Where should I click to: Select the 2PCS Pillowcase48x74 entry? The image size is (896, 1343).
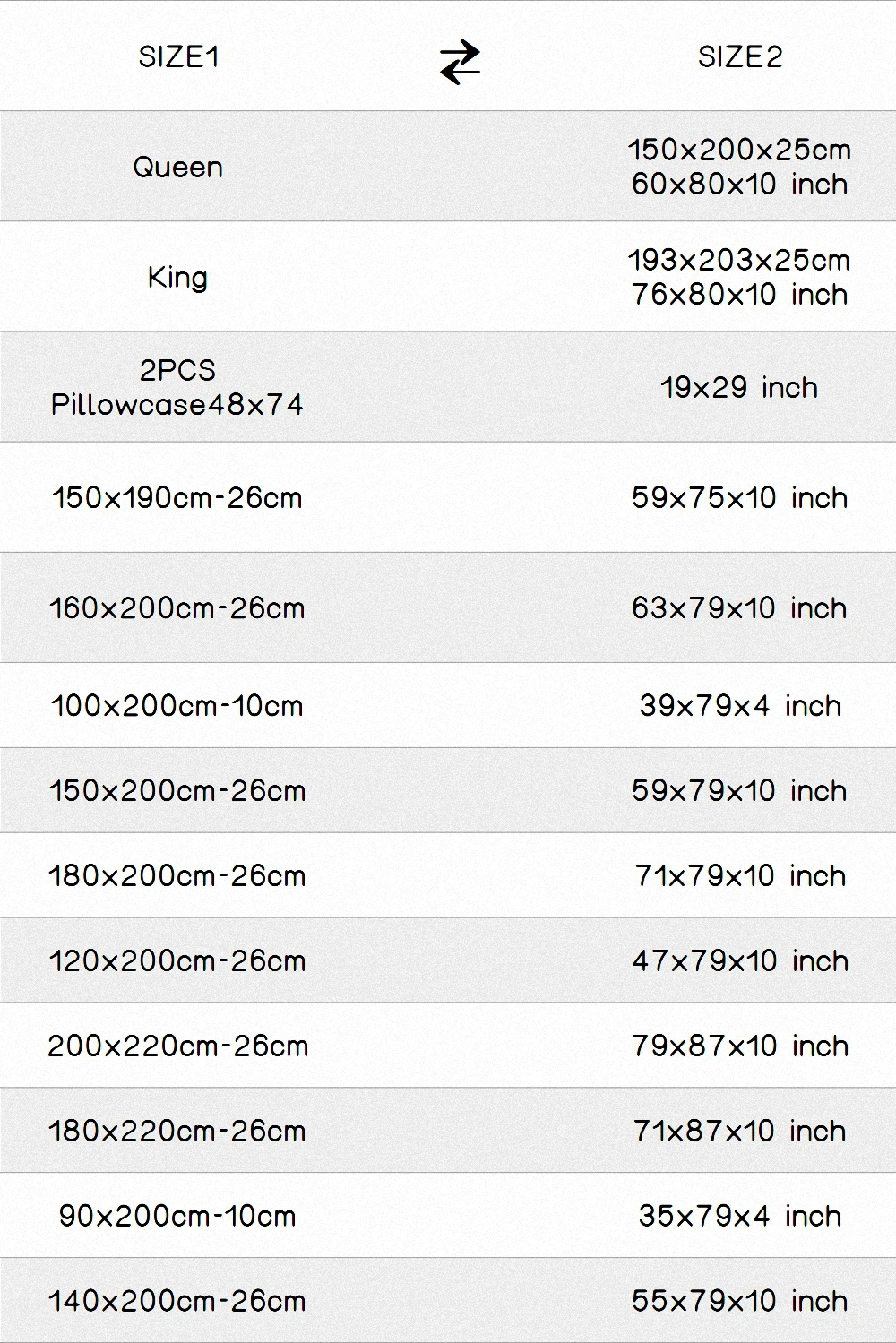pos(177,387)
